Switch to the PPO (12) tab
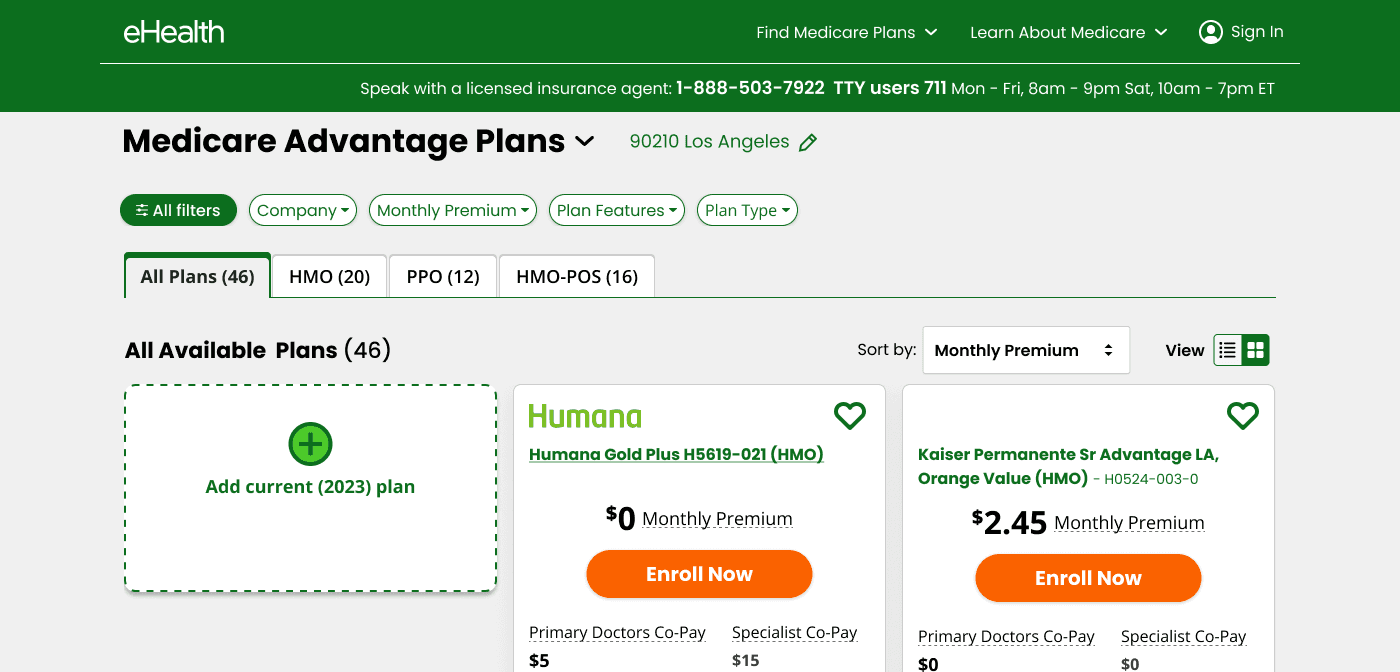Screen dimensions: 1400x672 (443, 276)
